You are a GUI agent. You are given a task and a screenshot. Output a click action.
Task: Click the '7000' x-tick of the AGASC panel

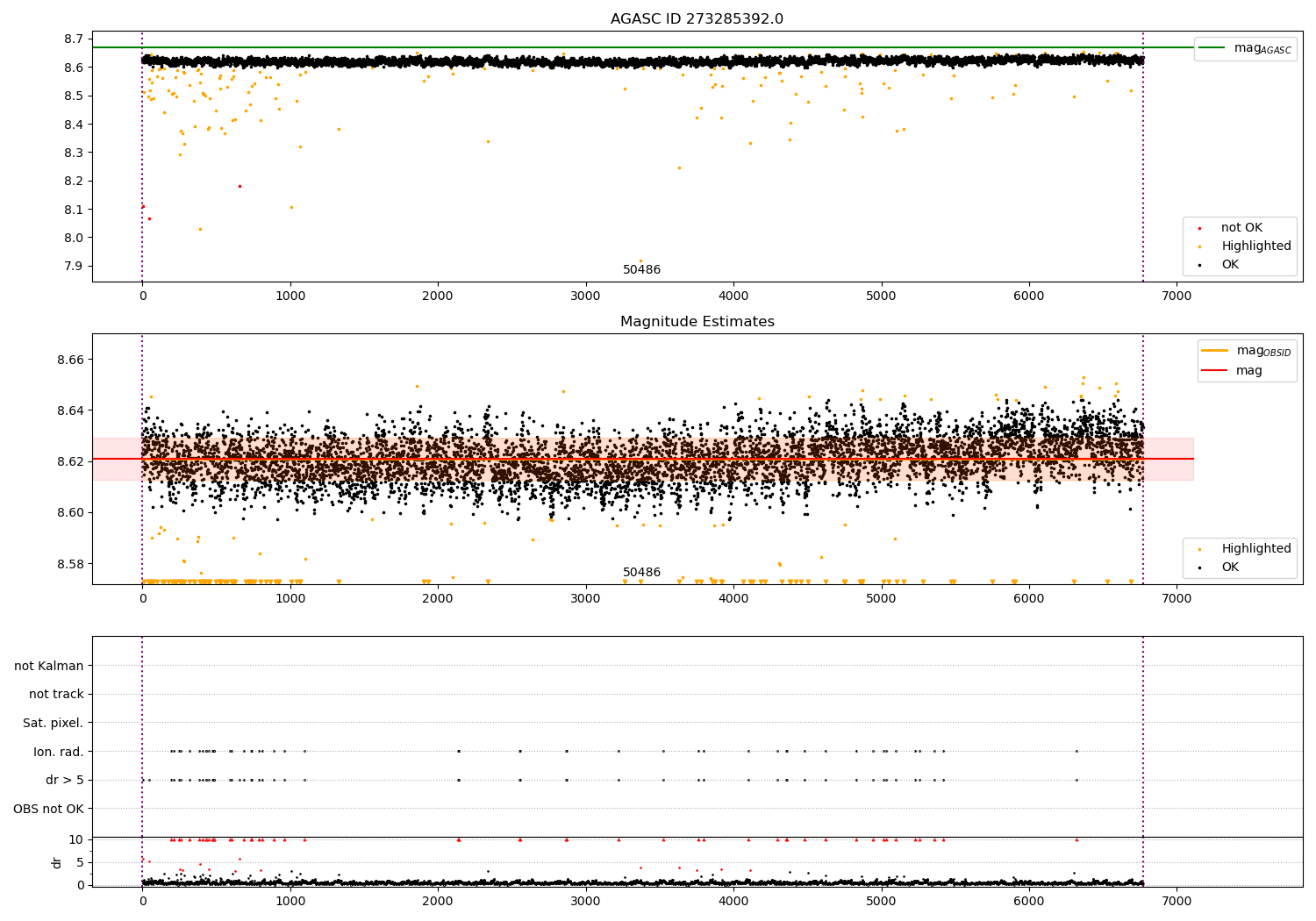(1177, 296)
